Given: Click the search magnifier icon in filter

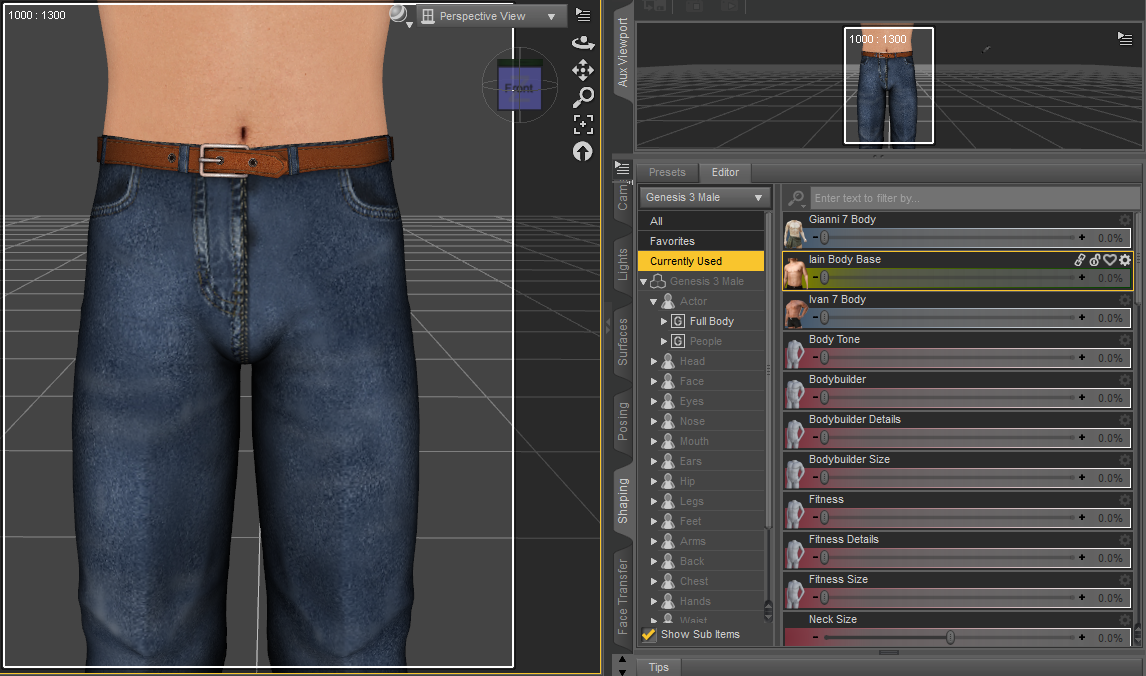Looking at the screenshot, I should pyautogui.click(x=797, y=198).
